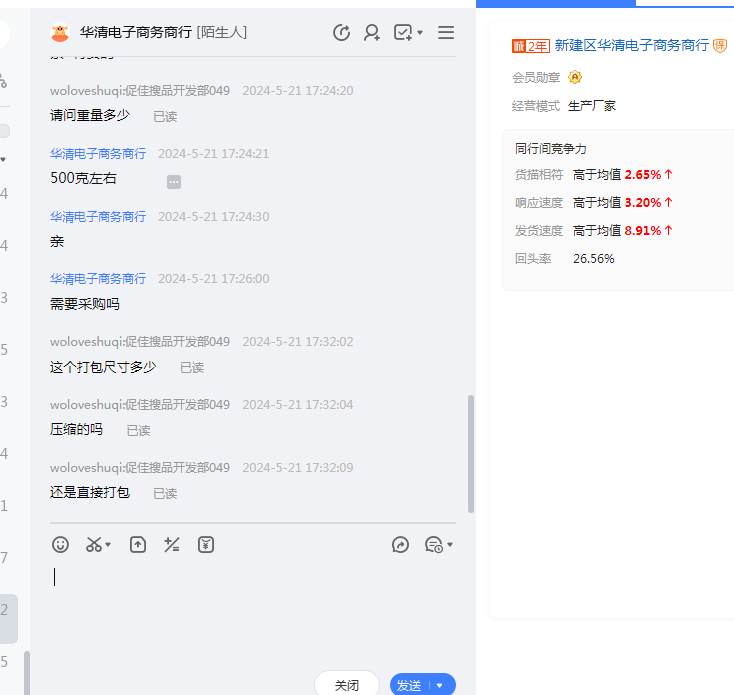Click the forward share arrow icon
This screenshot has height=695, width=734.
click(x=400, y=545)
